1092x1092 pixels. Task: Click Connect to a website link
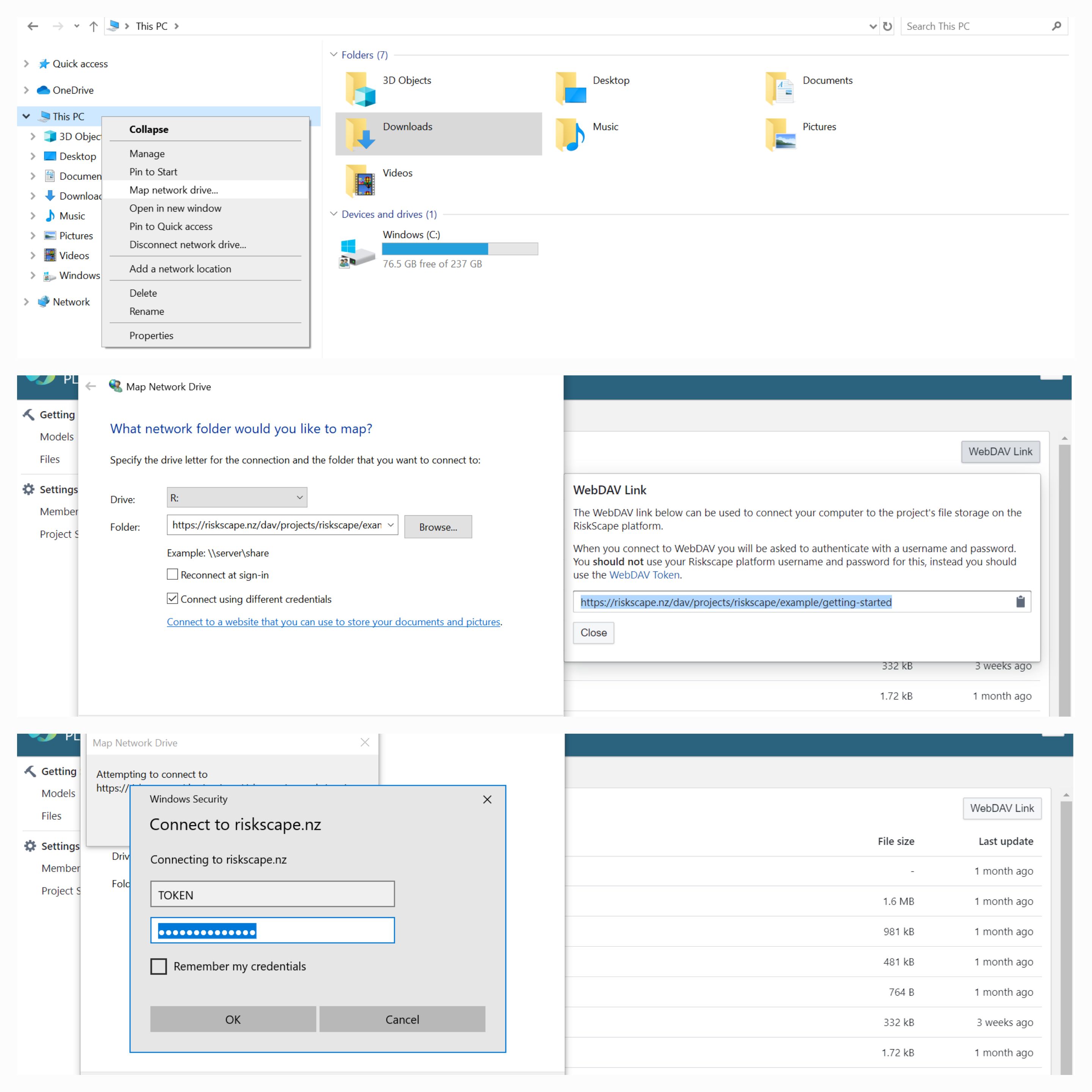pos(334,622)
